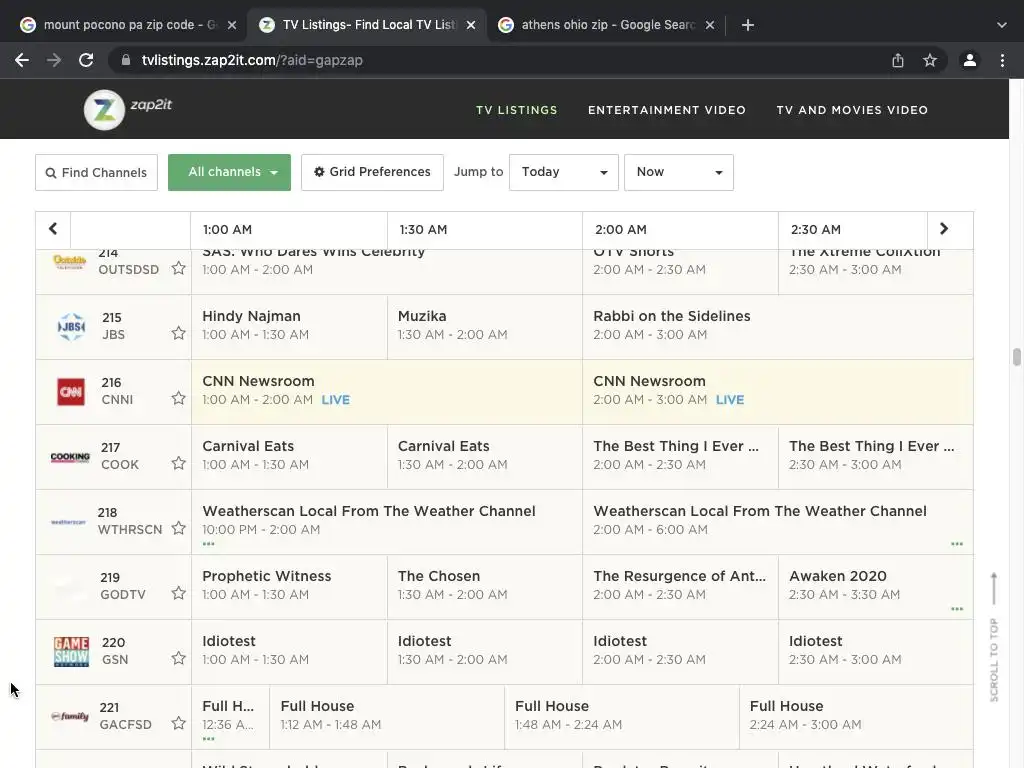Open Carnival Eats 1:30 AM listing
1024x768 pixels.
(x=485, y=456)
